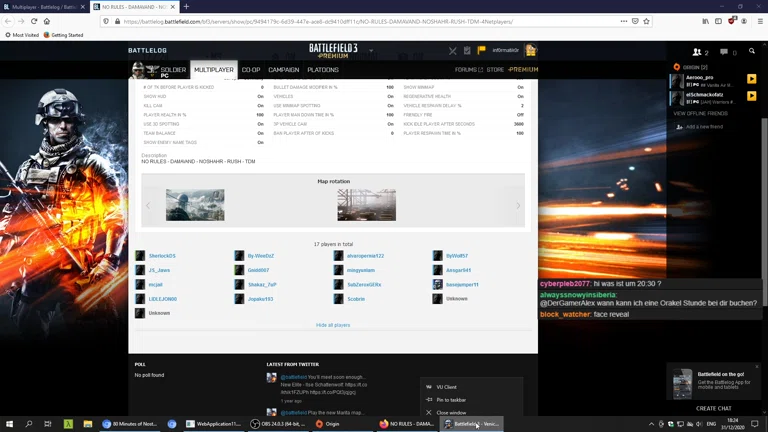Open player LIDLEJON00 profile
768x432 pixels.
(163, 299)
